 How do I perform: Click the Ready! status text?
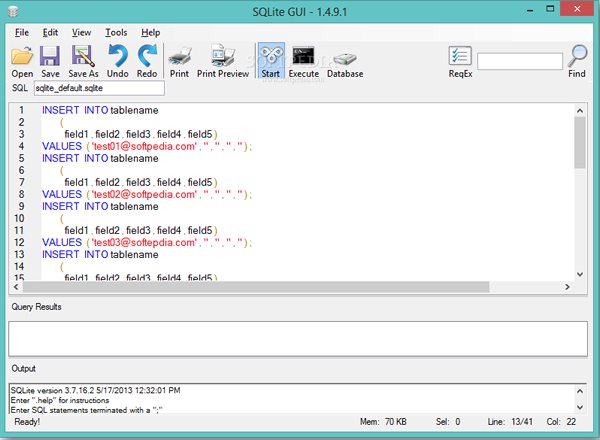tap(27, 422)
